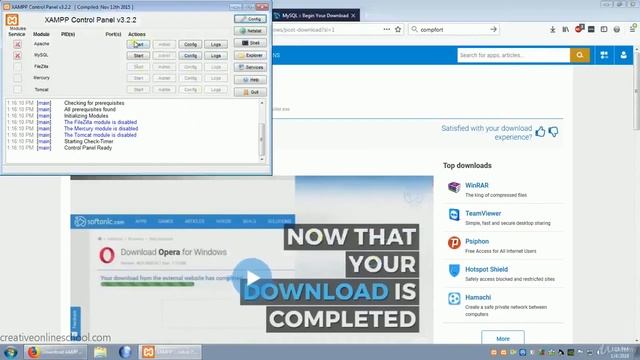This screenshot has width=640, height=360.
Task: Click the XAMPP logo icon in control panel
Action: click(x=12, y=20)
